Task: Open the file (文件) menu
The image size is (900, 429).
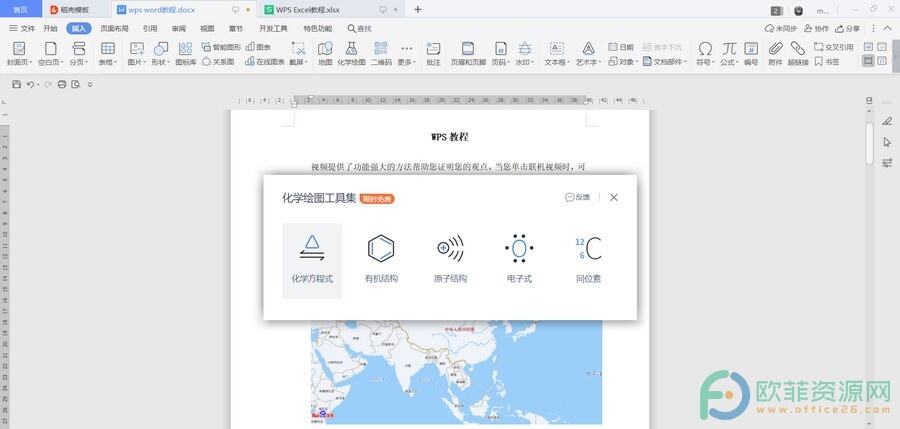Action: coord(22,28)
